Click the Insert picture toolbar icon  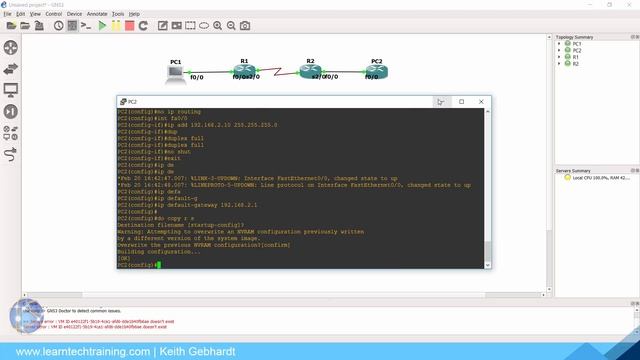[x=176, y=26]
